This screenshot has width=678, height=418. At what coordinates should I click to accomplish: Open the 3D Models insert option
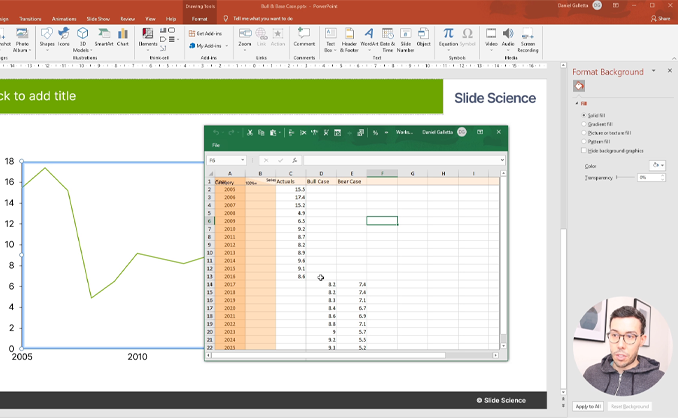point(82,39)
